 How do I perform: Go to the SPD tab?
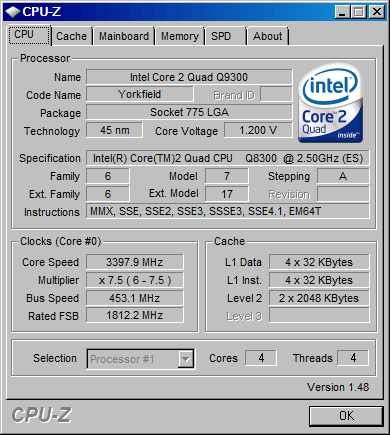225,36
